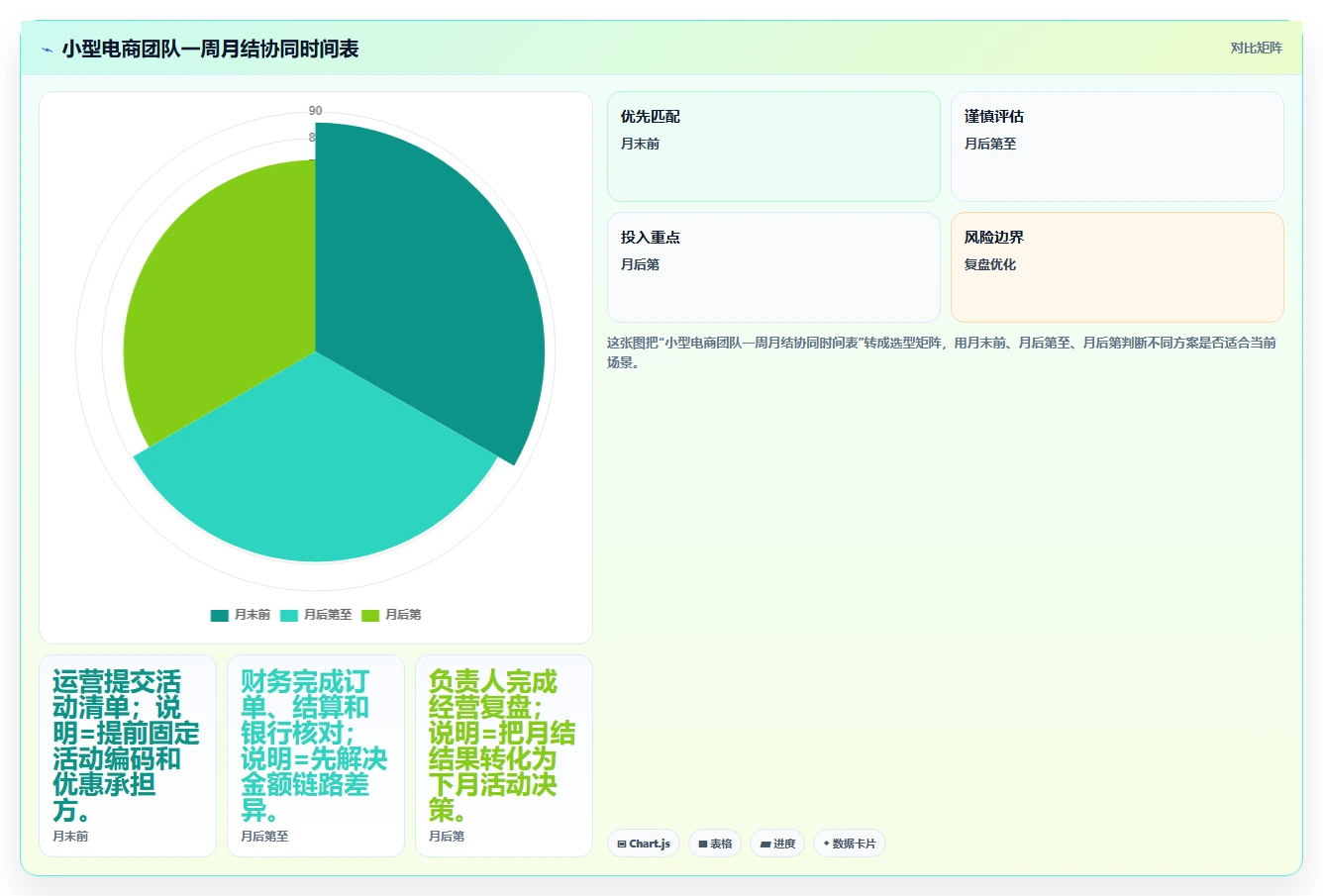Click 复盘优化 text in 风险边界 card
Image resolution: width=1323 pixels, height=896 pixels.
pos(990,264)
